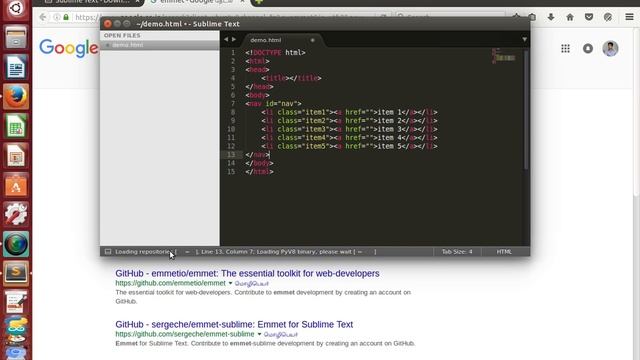Click the title tag code line
The image size is (640, 360).
(291, 78)
